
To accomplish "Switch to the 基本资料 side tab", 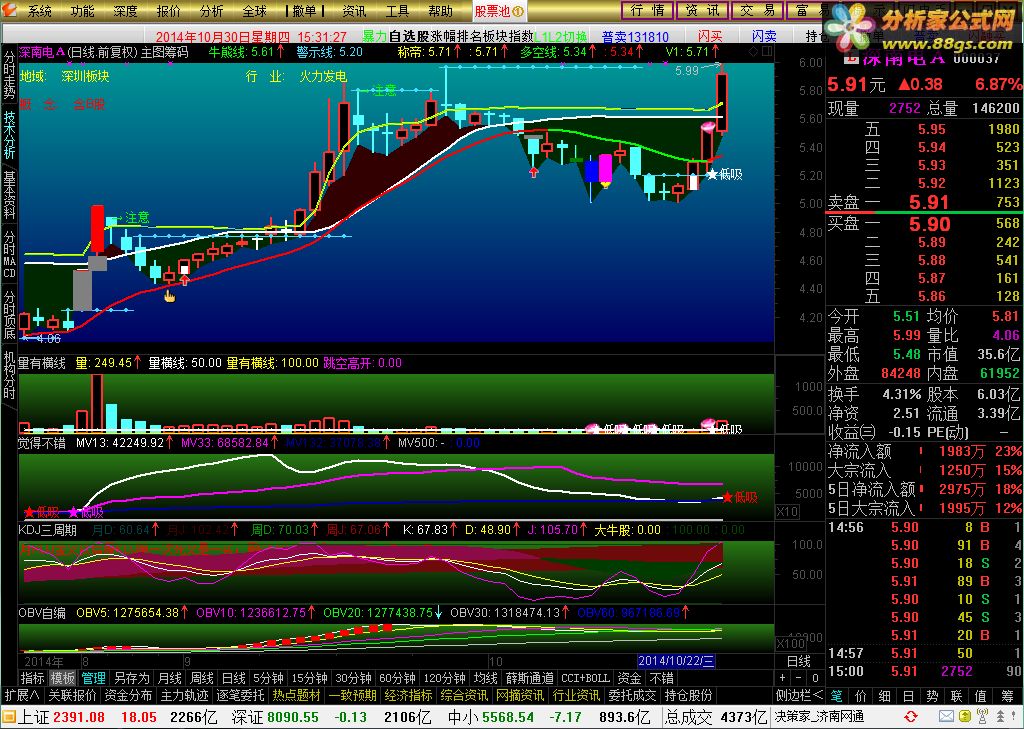I will [x=9, y=195].
